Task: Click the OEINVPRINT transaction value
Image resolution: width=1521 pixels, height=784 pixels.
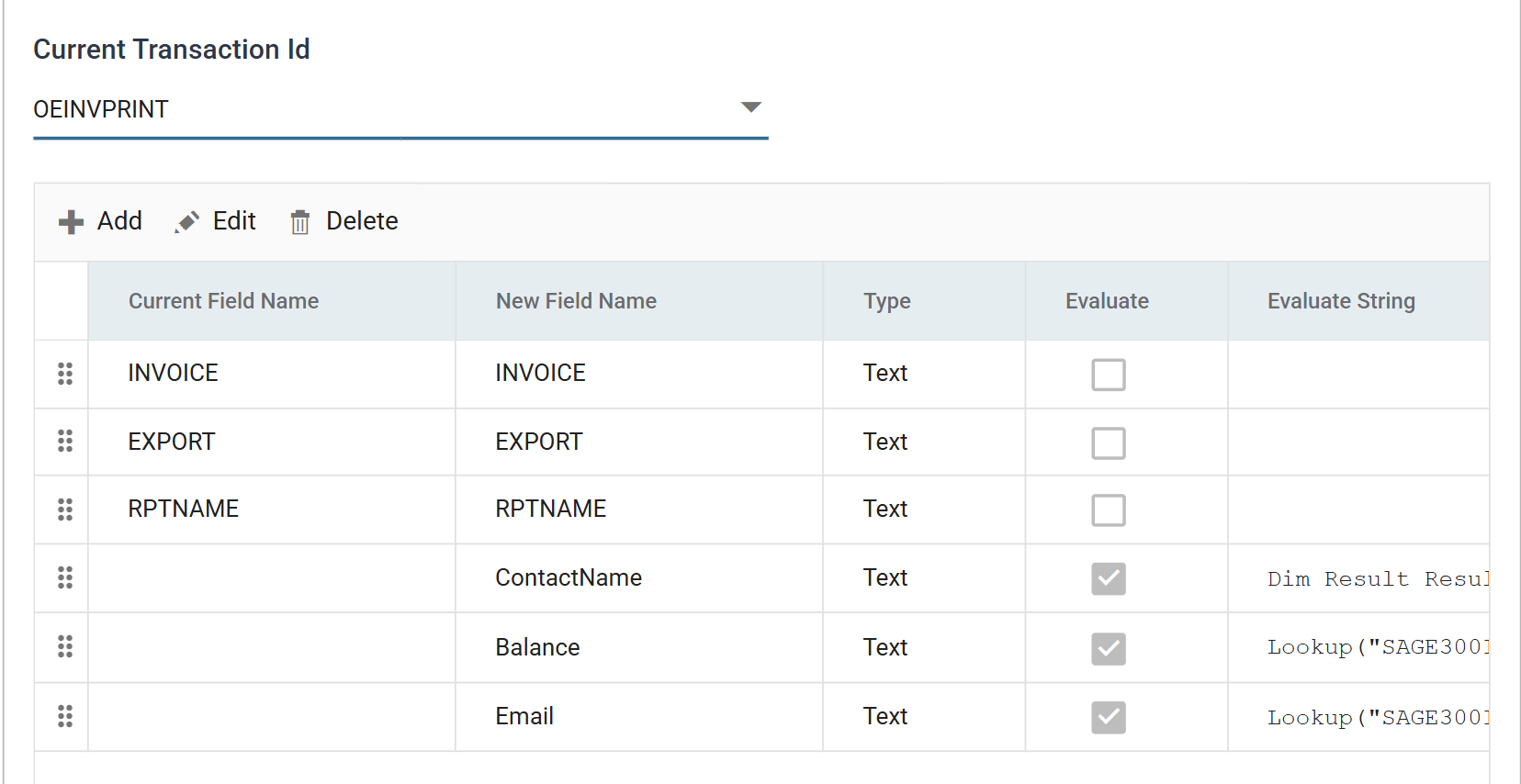Action: click(101, 109)
